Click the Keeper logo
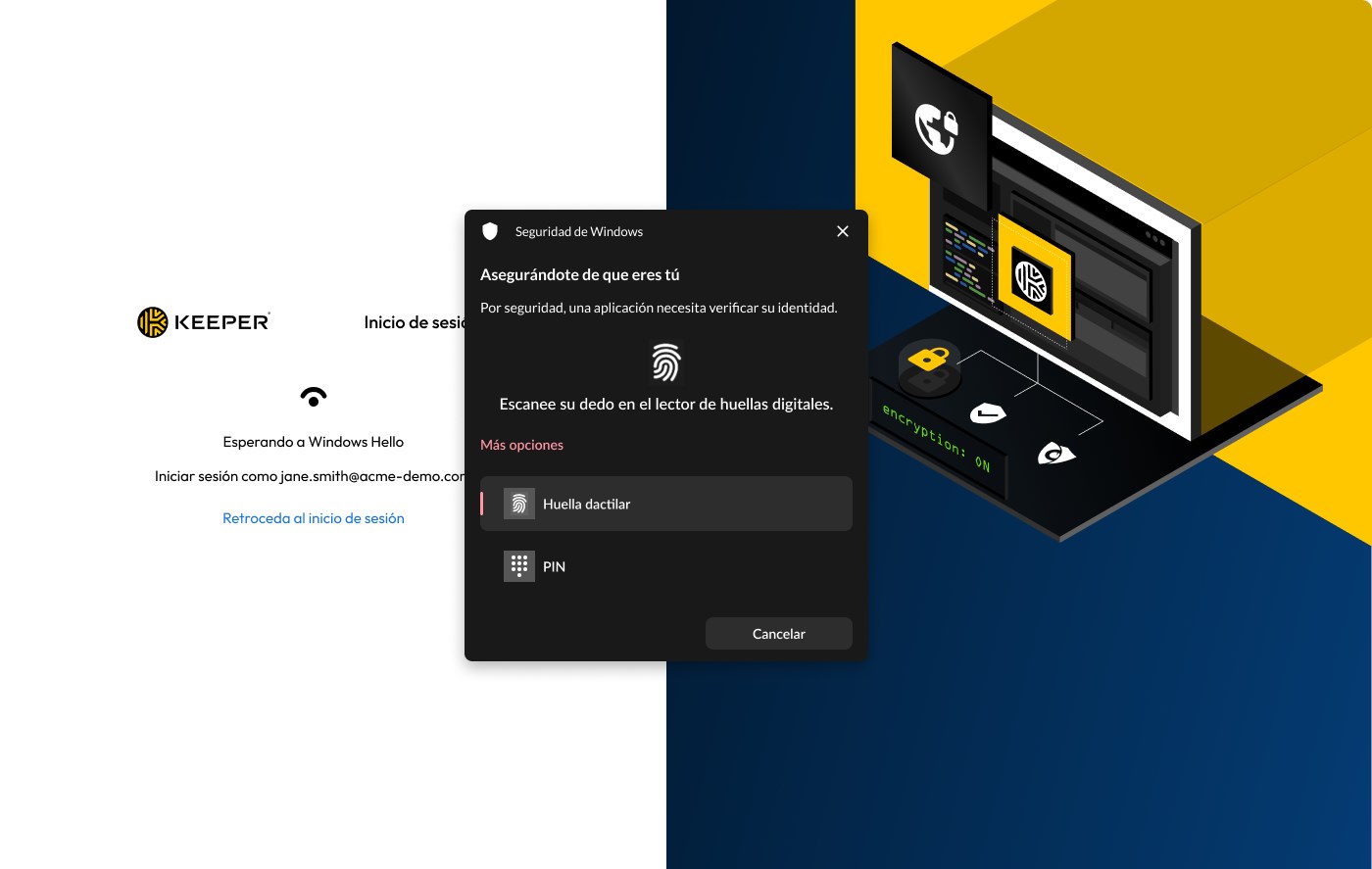This screenshot has height=869, width=1372. tap(204, 321)
